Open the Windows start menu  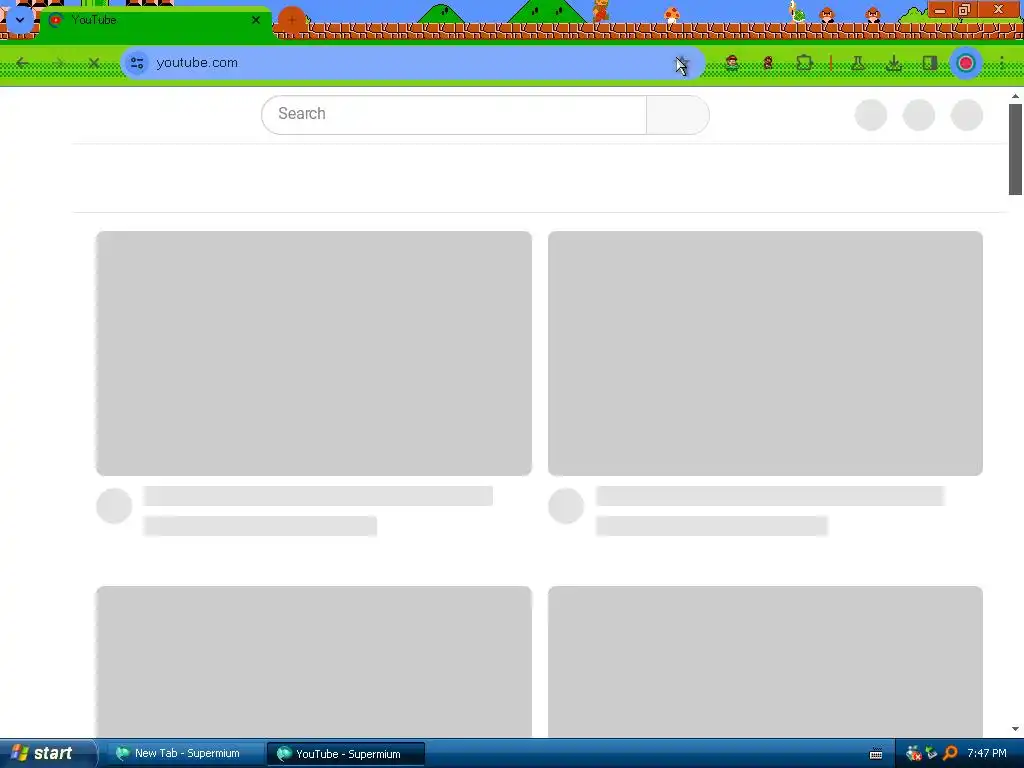pos(48,753)
